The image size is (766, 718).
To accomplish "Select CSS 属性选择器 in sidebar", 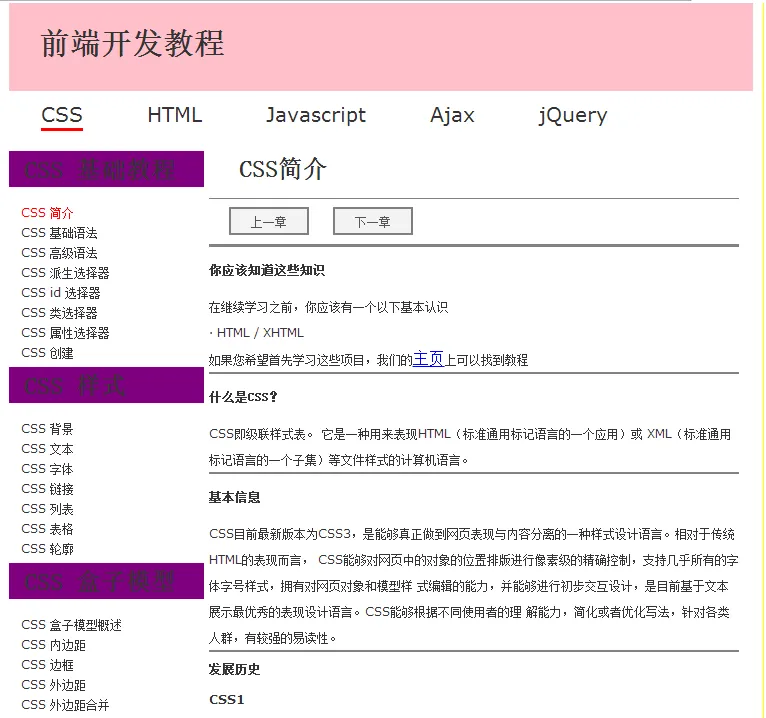I will pos(65,333).
